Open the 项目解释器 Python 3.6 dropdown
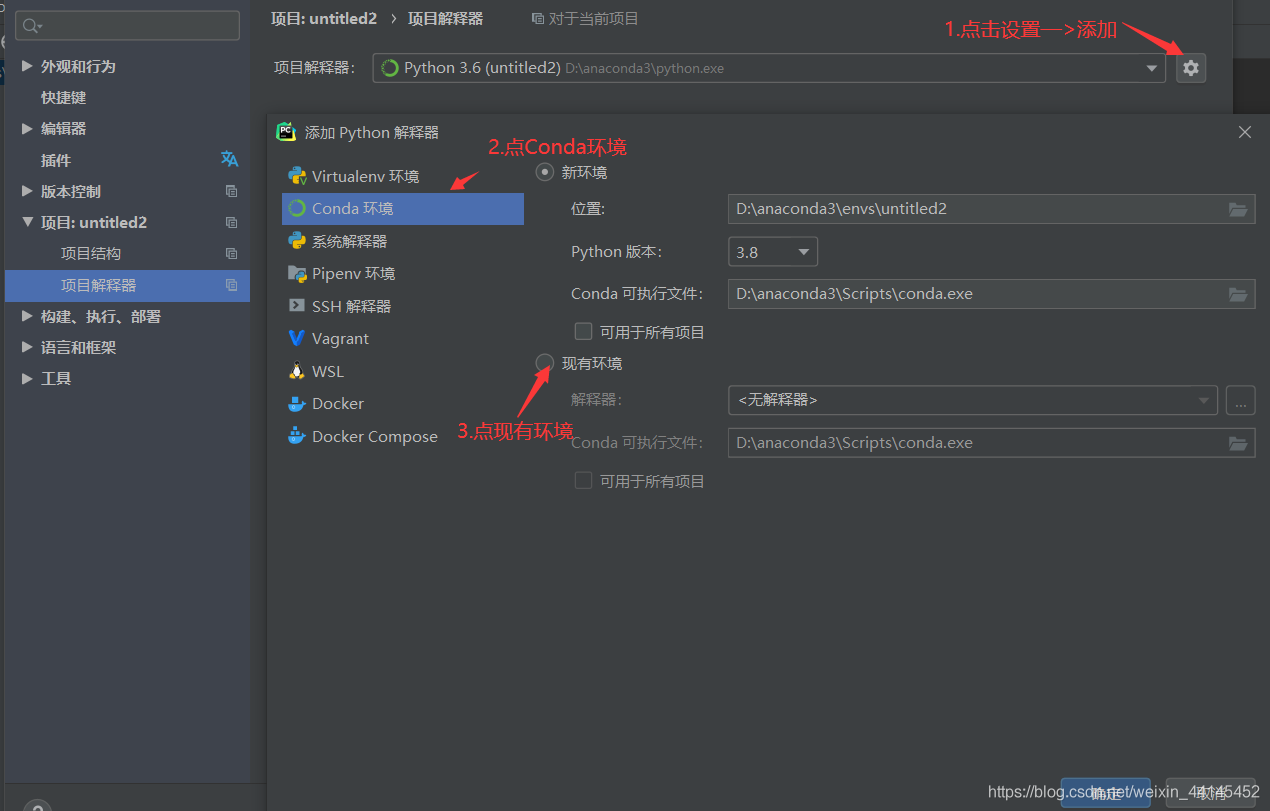The width and height of the screenshot is (1270, 811). [769, 68]
